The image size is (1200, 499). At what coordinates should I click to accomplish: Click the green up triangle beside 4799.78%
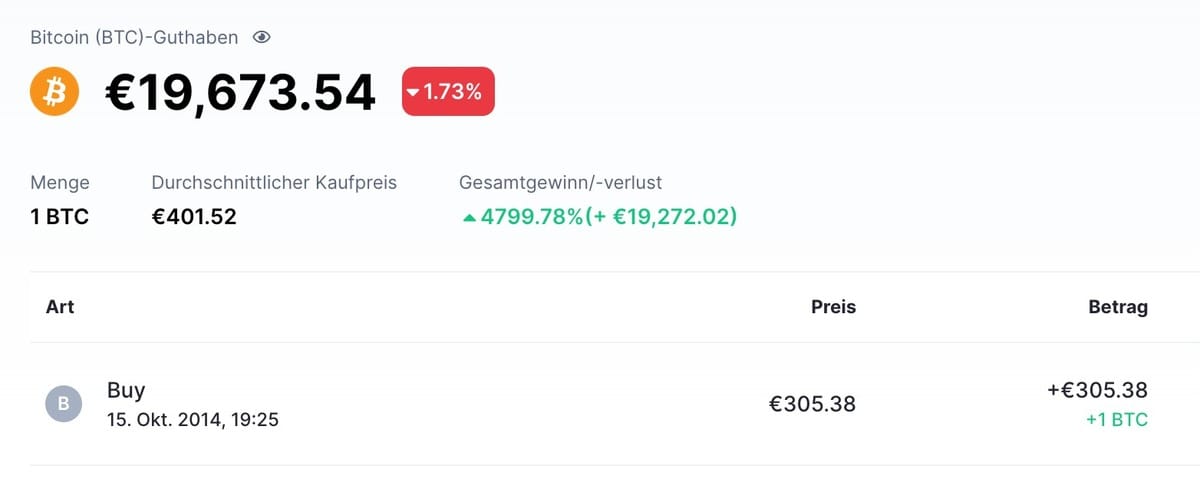(x=469, y=216)
